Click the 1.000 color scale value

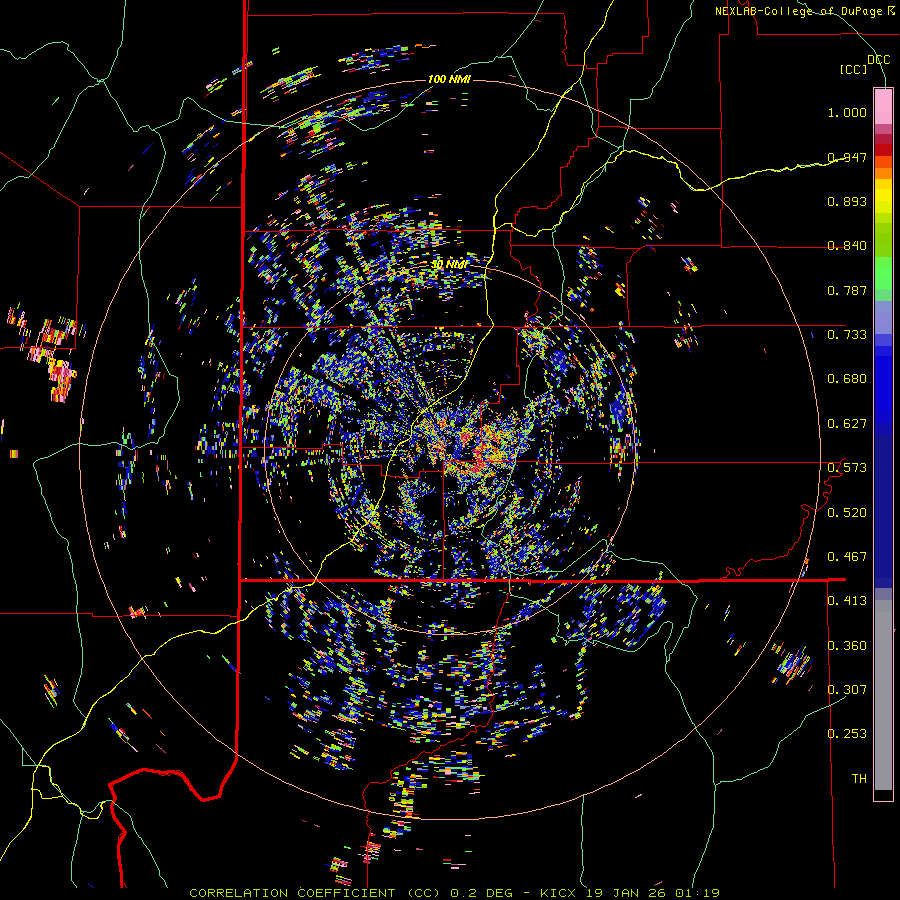pyautogui.click(x=847, y=112)
